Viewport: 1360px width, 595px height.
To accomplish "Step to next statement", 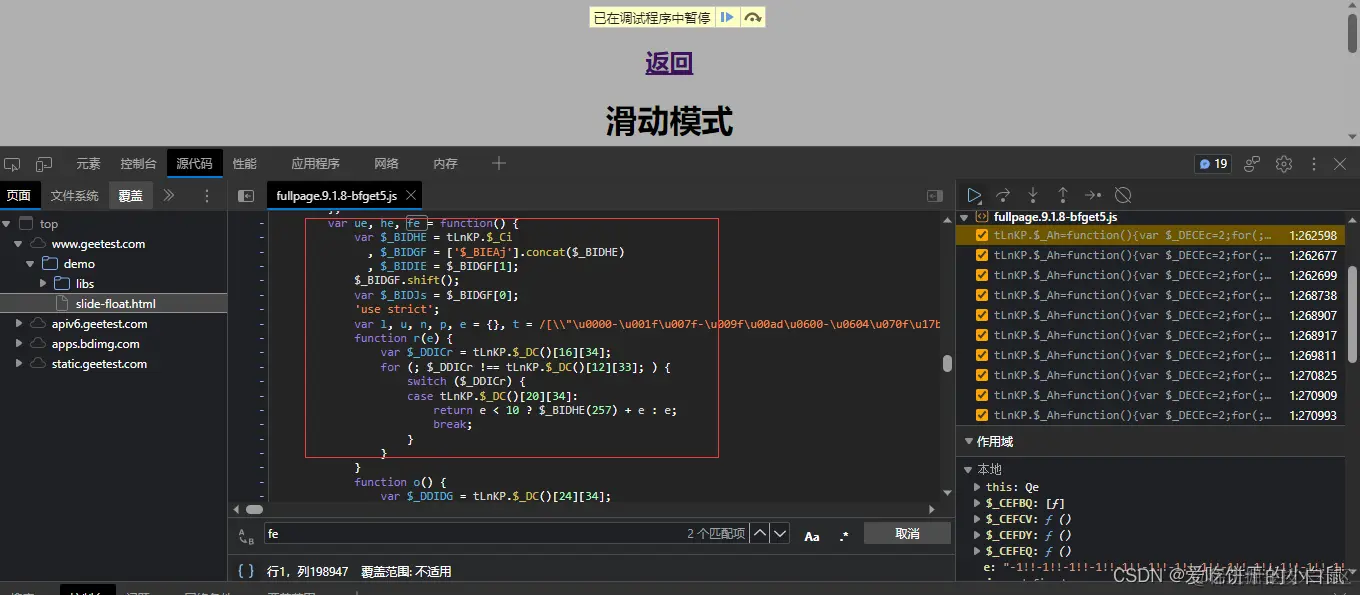I will click(1093, 195).
